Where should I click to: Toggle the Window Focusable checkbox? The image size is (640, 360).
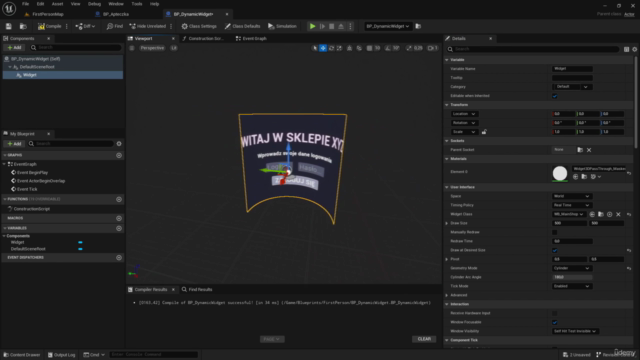coord(555,322)
